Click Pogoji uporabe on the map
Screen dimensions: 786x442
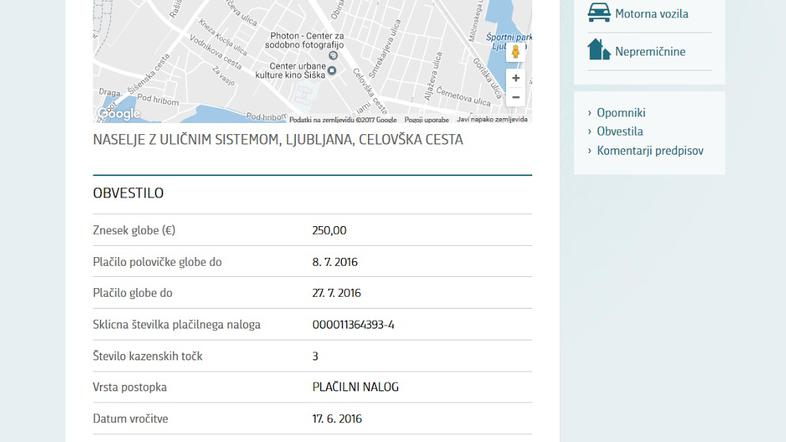point(427,119)
